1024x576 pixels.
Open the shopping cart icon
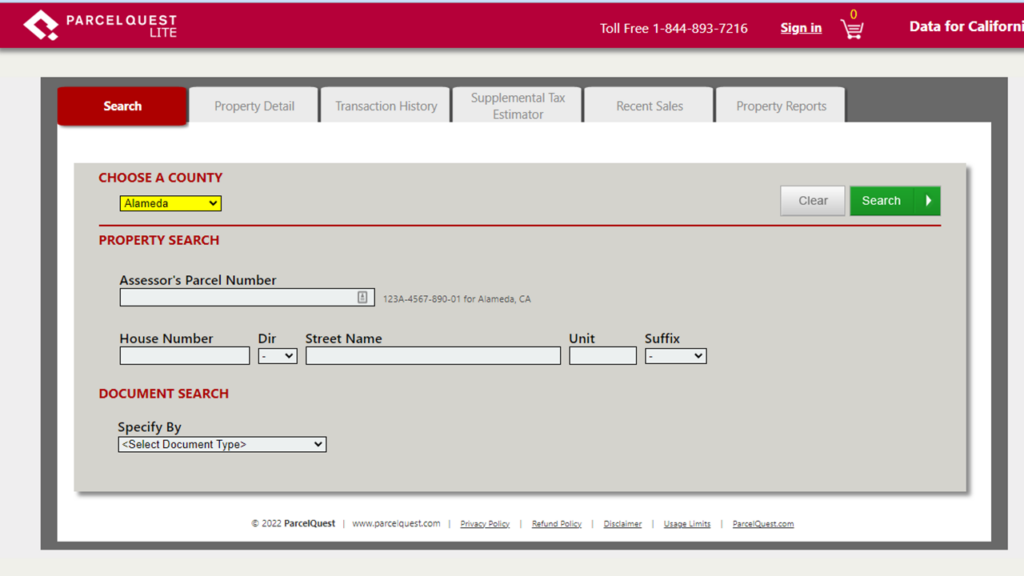852,29
